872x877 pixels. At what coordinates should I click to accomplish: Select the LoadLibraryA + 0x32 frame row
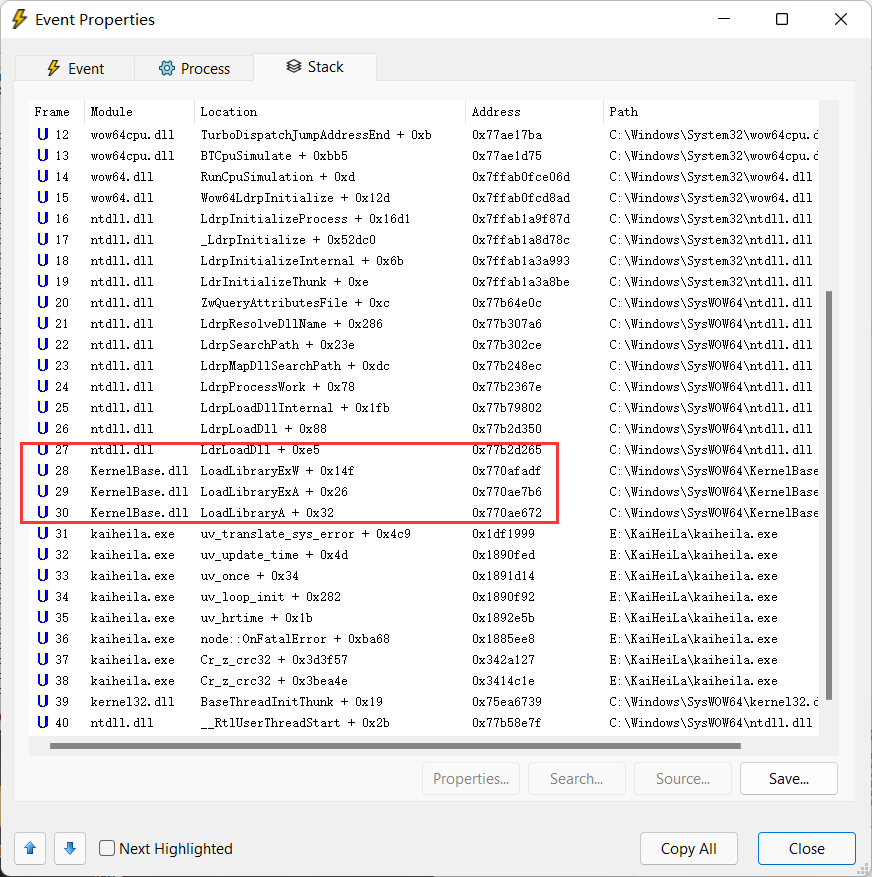[x=423, y=512]
